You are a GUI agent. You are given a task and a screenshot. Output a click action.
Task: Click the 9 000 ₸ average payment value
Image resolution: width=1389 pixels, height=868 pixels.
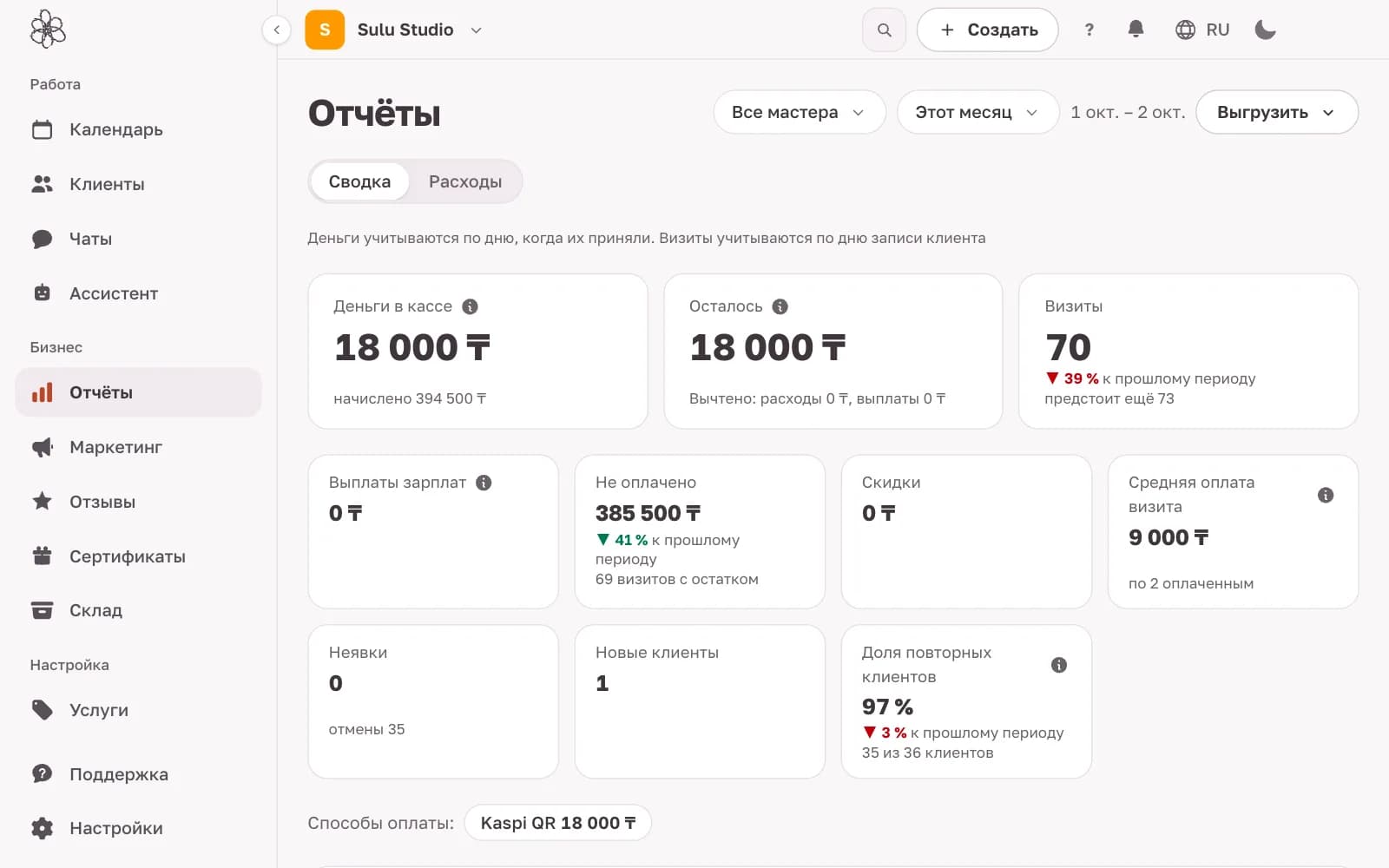(1168, 537)
